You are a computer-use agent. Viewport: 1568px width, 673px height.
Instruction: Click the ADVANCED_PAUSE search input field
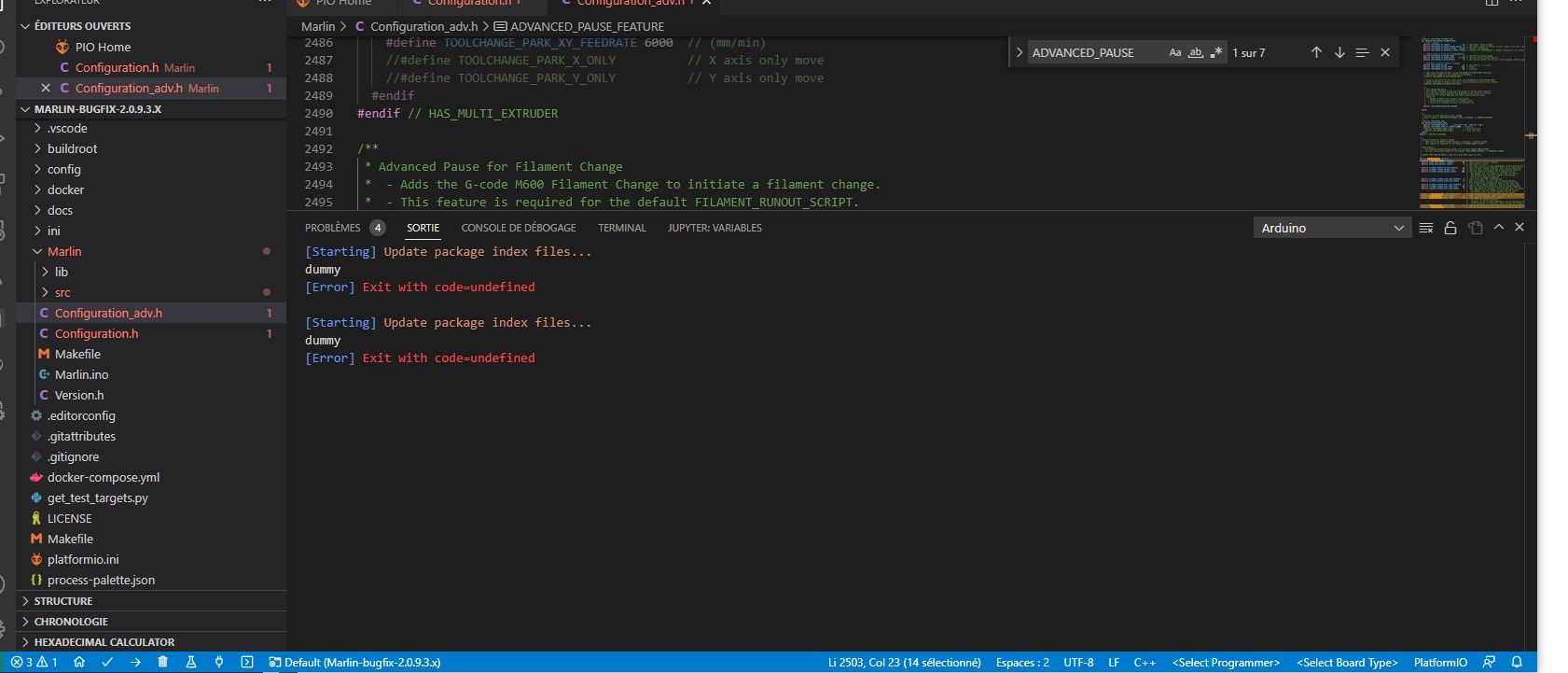click(1091, 53)
